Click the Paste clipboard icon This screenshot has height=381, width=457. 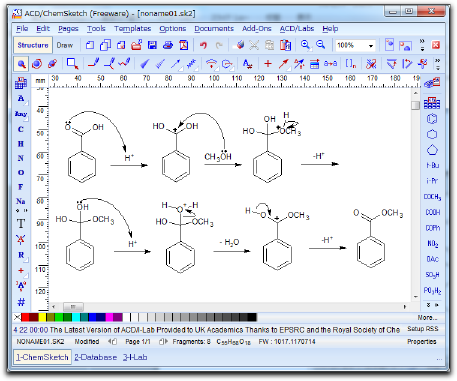(x=285, y=45)
